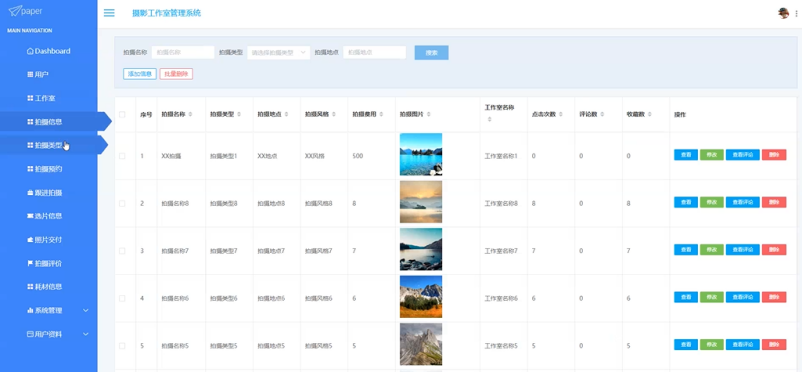The width and height of the screenshot is (803, 372).
Task: Open the sunset thumbnail in row 2
Action: click(x=421, y=202)
